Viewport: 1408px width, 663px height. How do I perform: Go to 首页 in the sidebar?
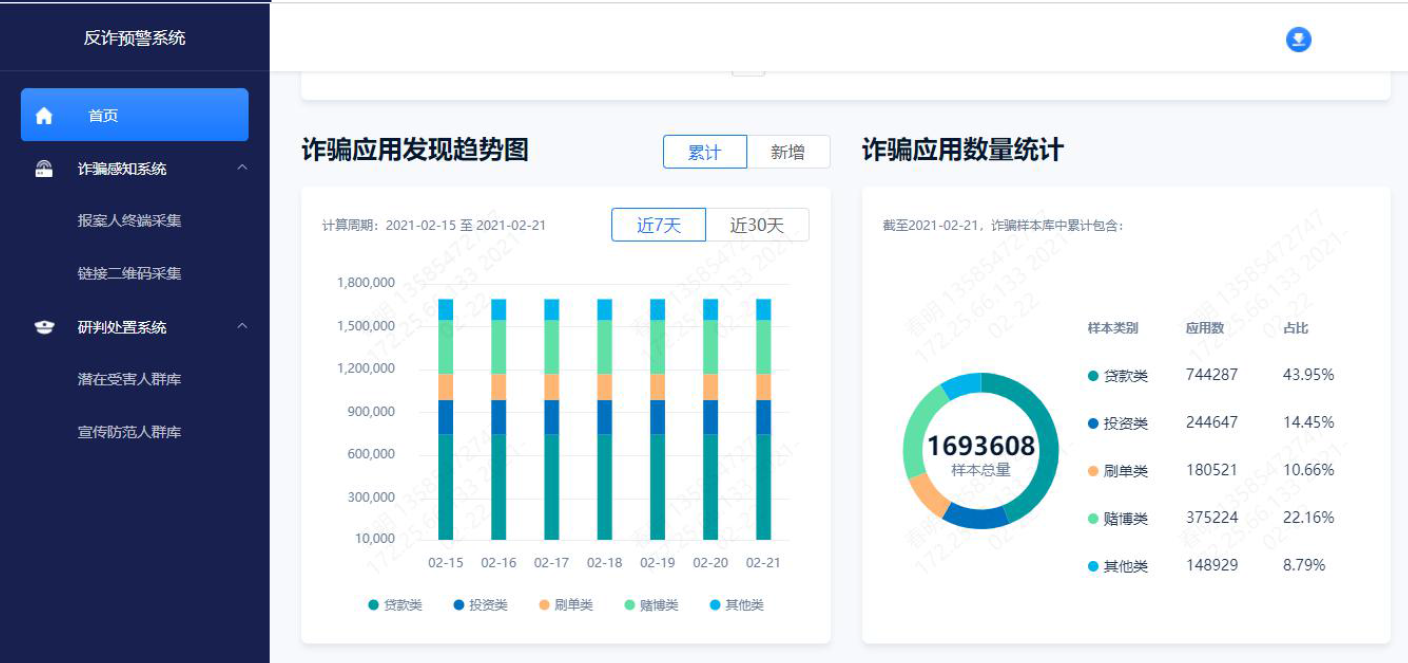(x=134, y=115)
